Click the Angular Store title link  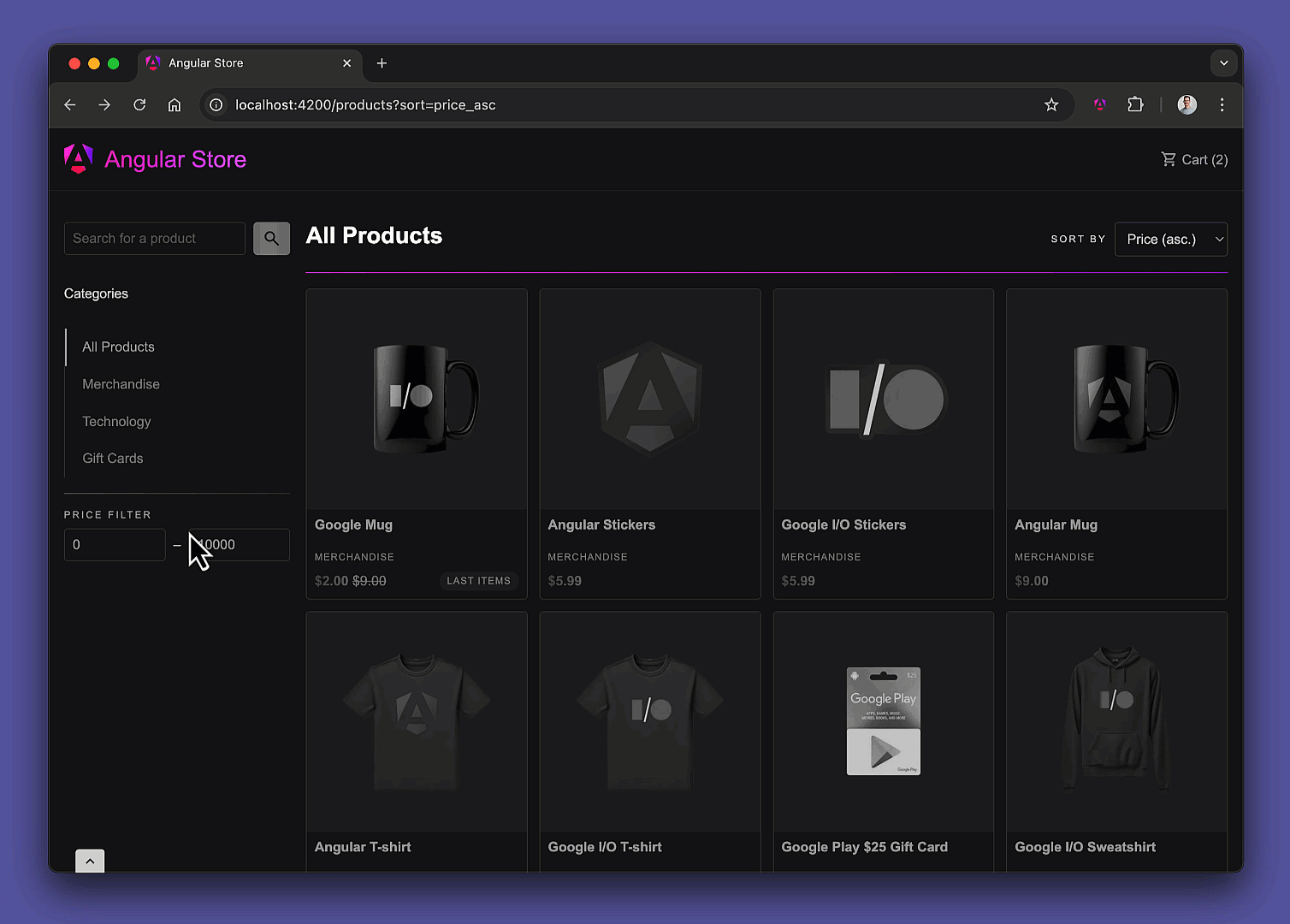tap(175, 159)
